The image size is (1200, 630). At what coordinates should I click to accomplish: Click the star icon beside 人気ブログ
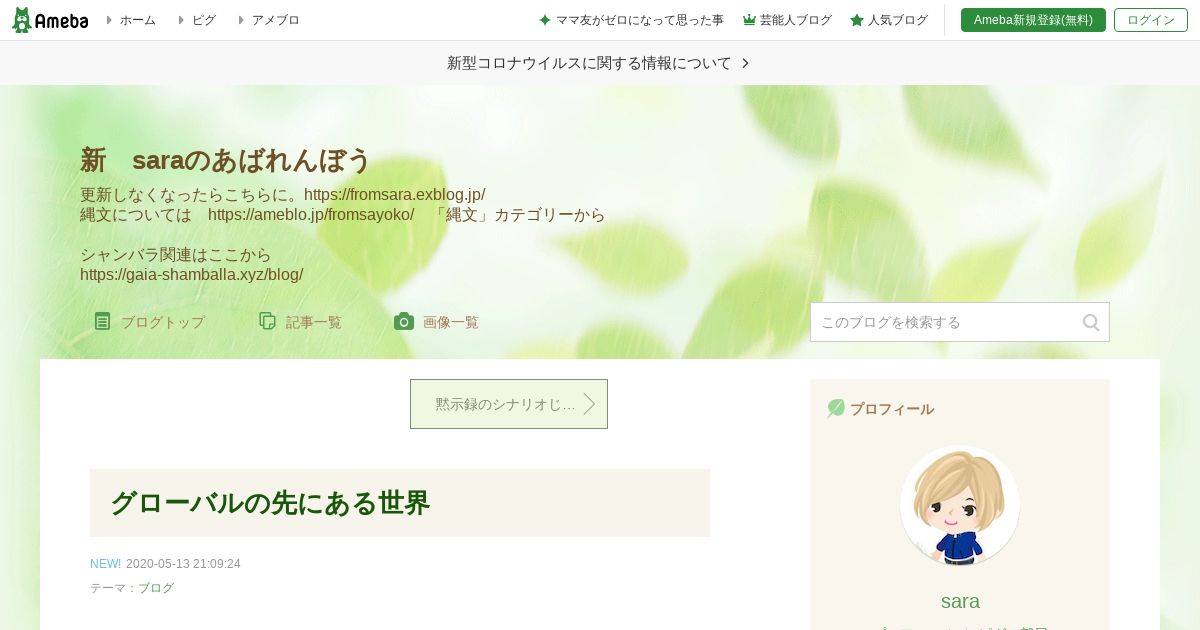857,20
